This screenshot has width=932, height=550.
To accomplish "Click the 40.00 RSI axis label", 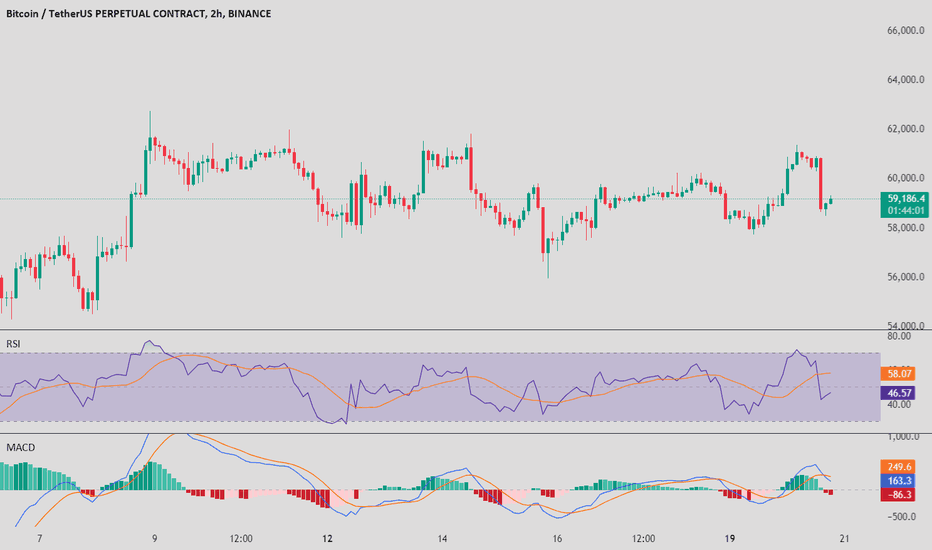I will pyautogui.click(x=899, y=404).
